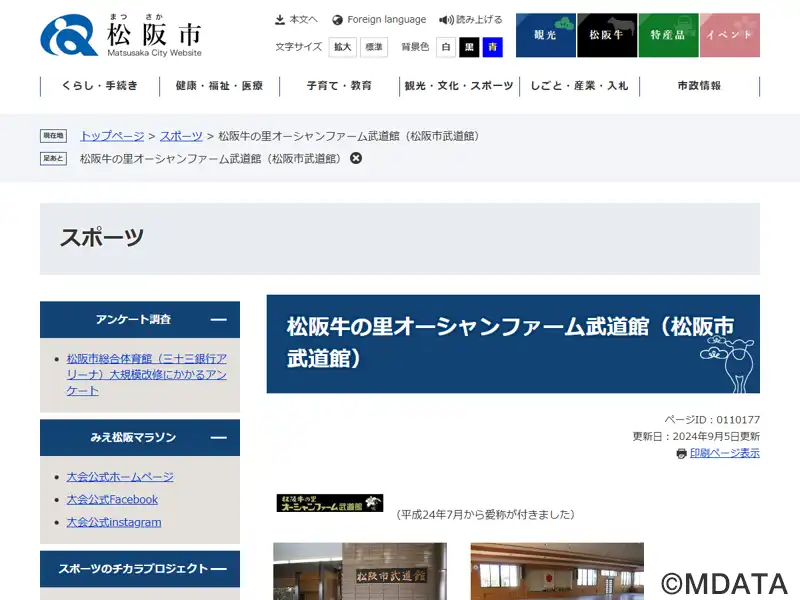
Task: Open 大会公式ホームページ link
Action: tap(120, 477)
